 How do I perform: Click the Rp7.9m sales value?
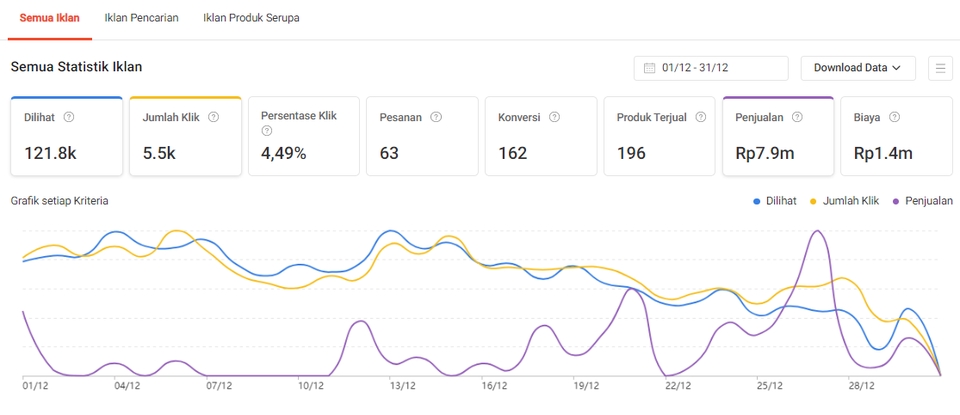pyautogui.click(x=765, y=153)
